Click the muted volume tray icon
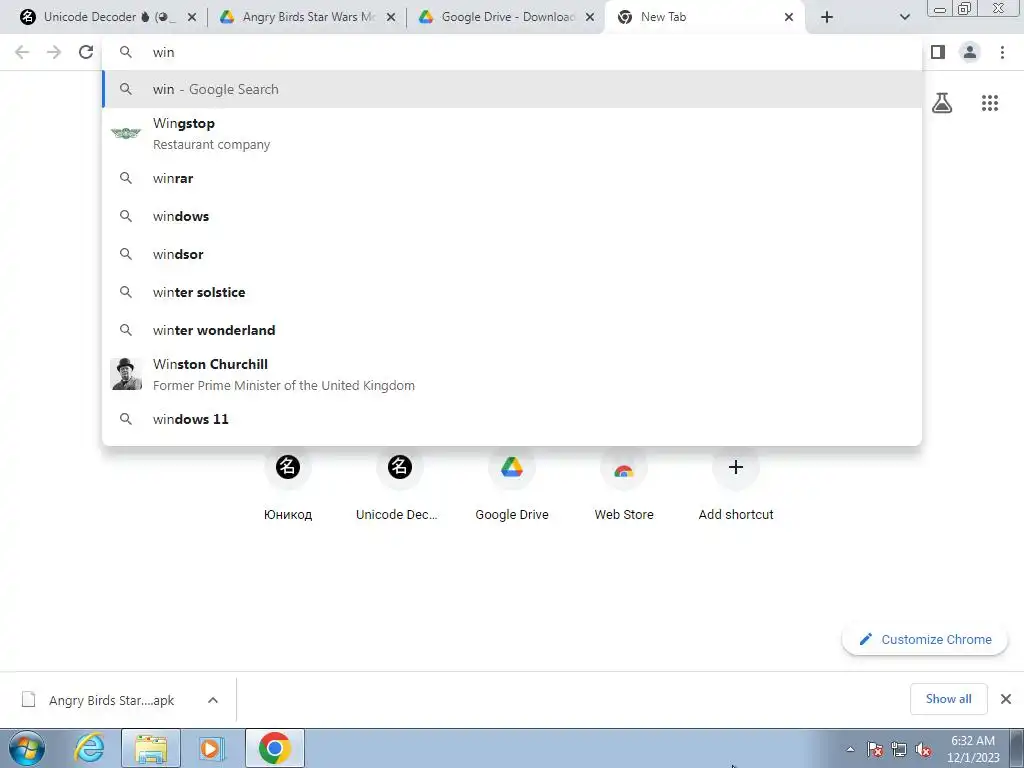The image size is (1024, 768). tap(923, 750)
